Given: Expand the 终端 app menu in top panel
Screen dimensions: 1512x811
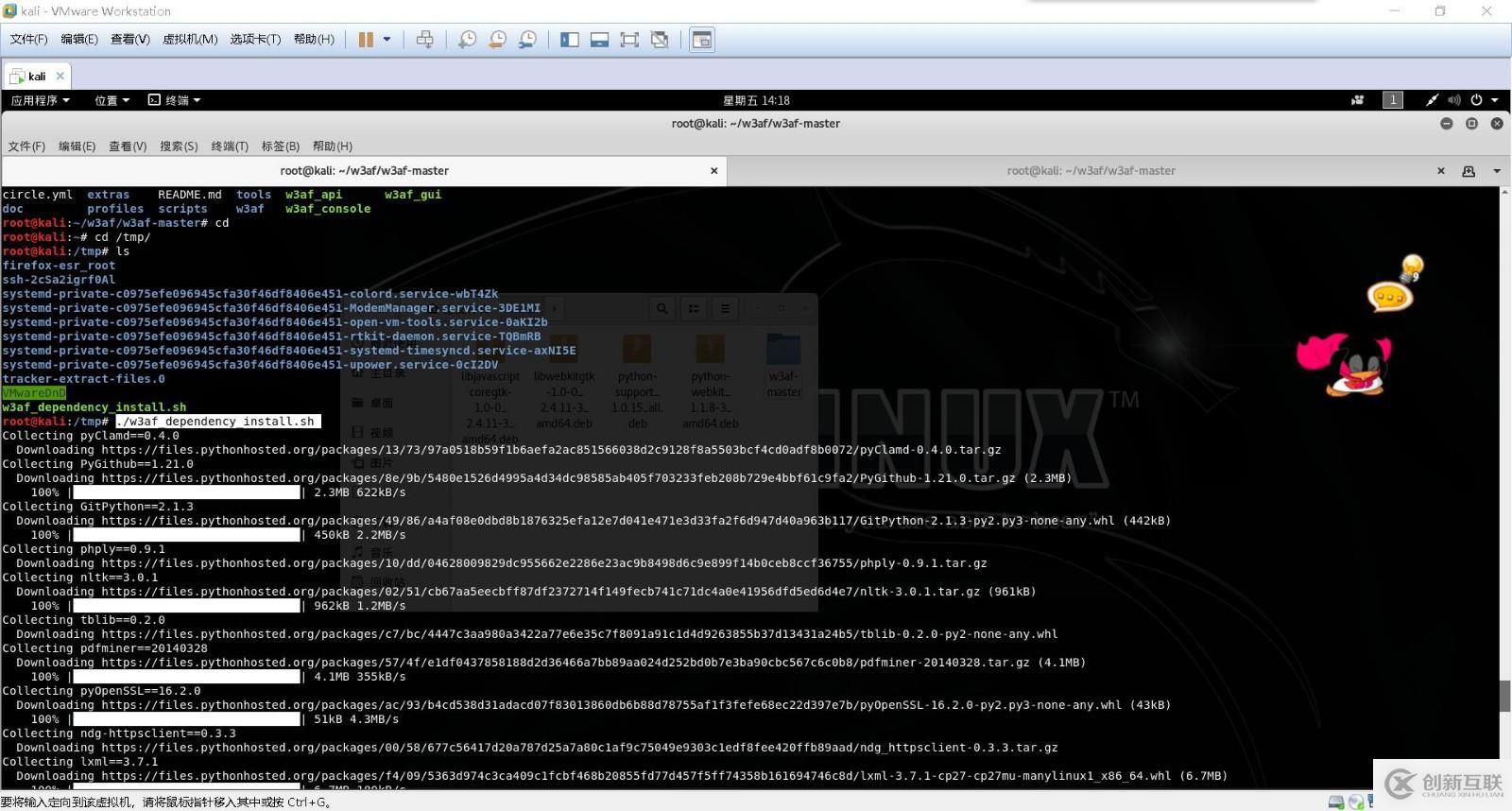Looking at the screenshot, I should 175,100.
